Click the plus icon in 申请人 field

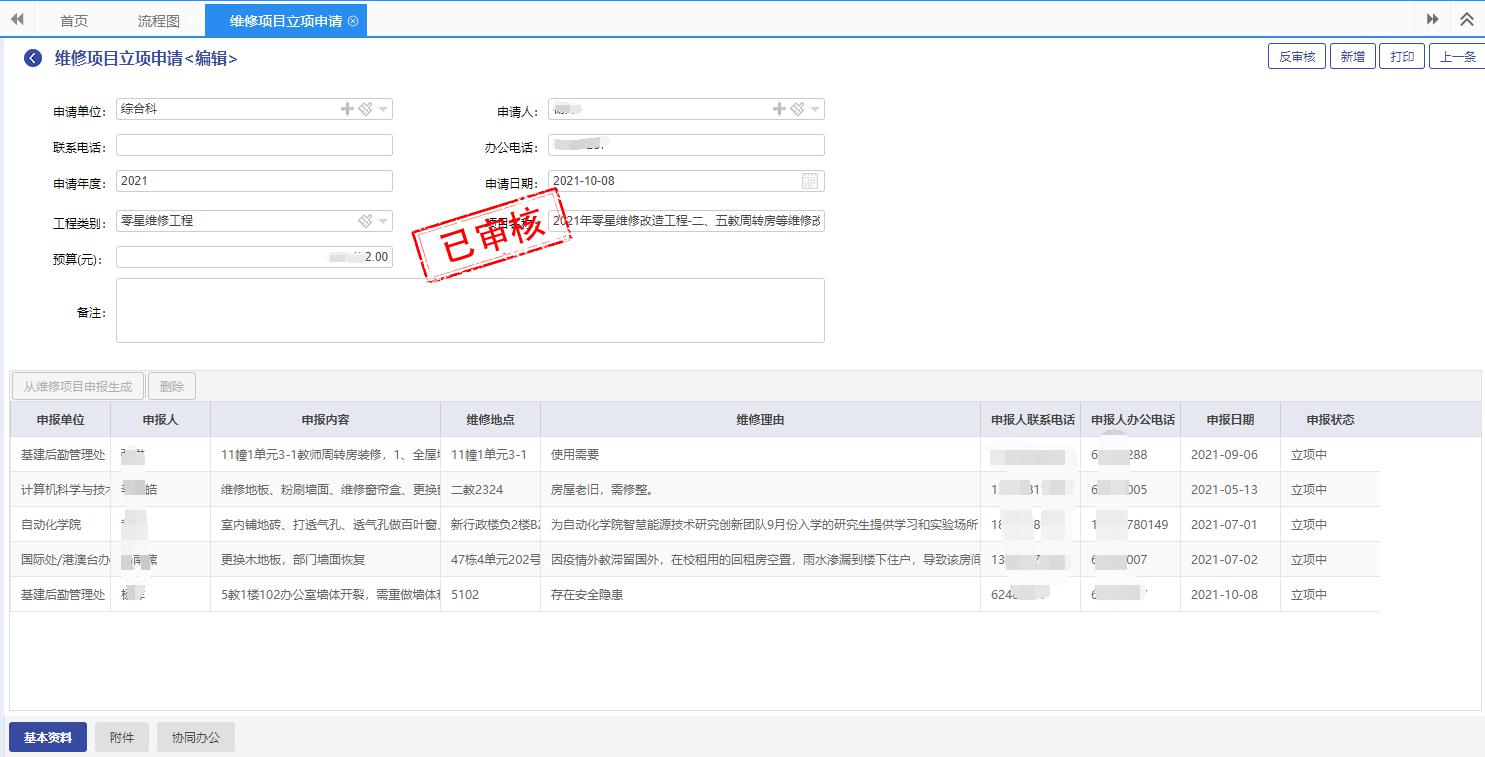(x=779, y=109)
